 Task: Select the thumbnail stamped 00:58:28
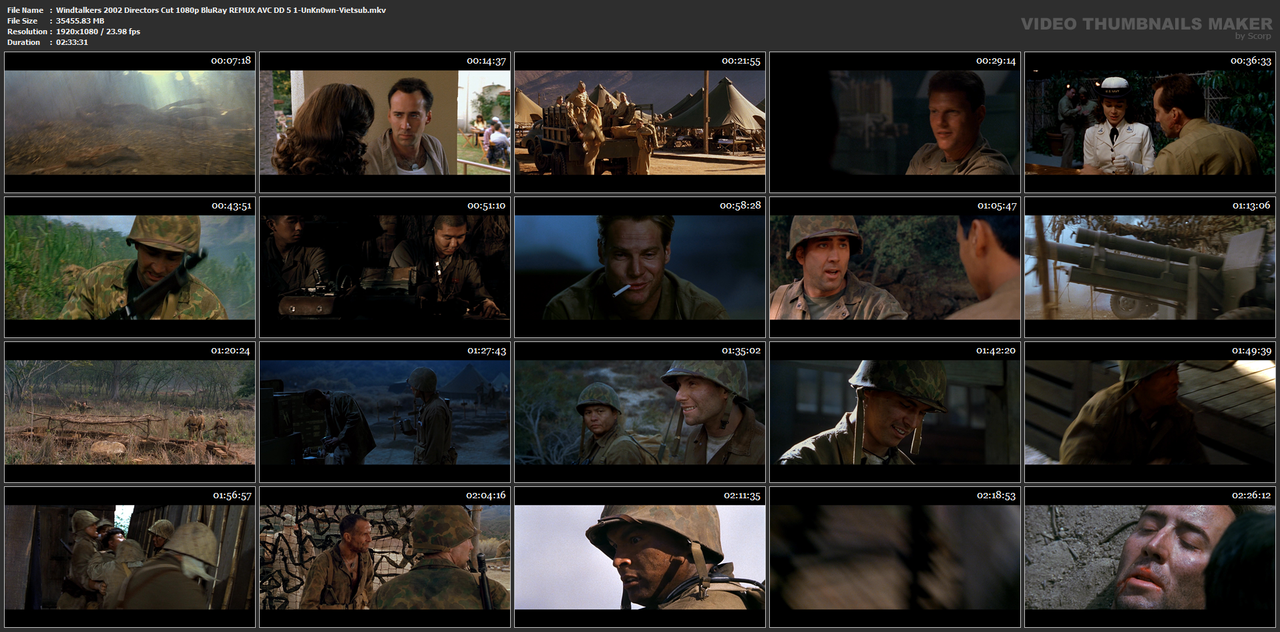click(640, 267)
